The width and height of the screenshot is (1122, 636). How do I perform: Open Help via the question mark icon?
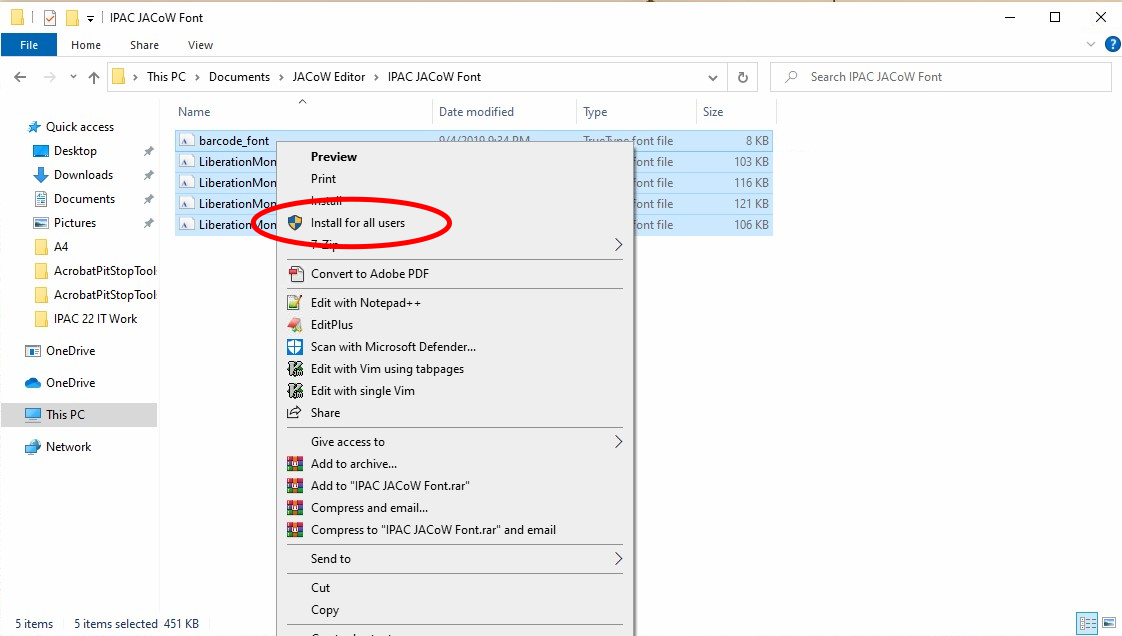1112,45
